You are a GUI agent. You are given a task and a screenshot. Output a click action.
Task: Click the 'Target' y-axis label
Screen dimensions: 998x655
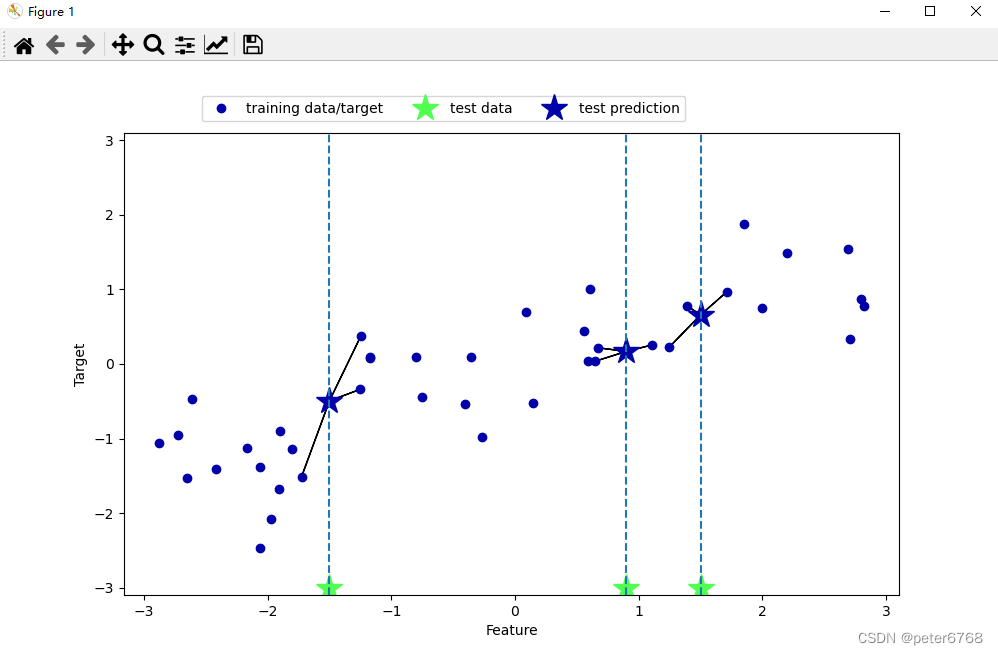coord(79,365)
